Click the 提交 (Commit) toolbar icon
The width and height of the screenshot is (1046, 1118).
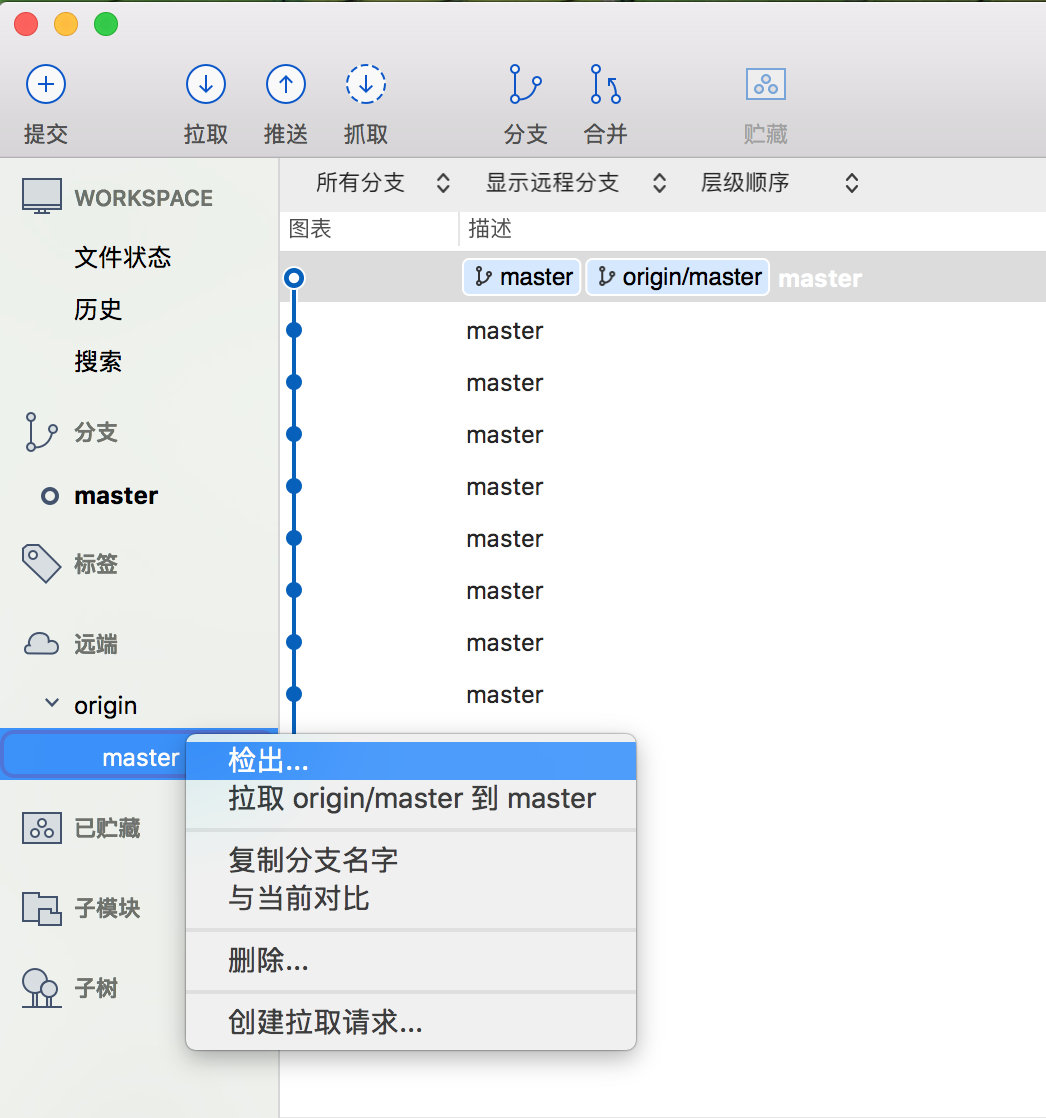(x=46, y=85)
